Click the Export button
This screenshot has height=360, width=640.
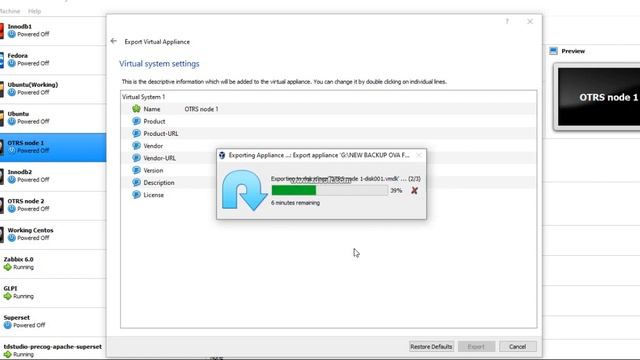pyautogui.click(x=476, y=347)
